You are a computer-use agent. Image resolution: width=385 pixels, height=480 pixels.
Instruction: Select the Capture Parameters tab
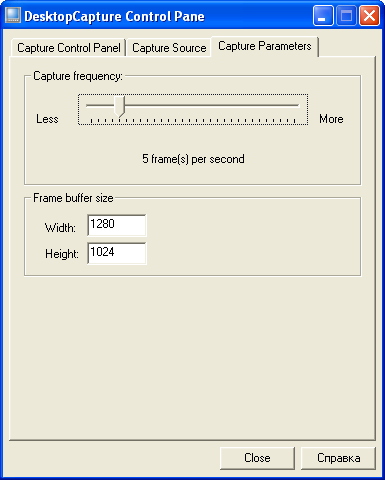265,46
